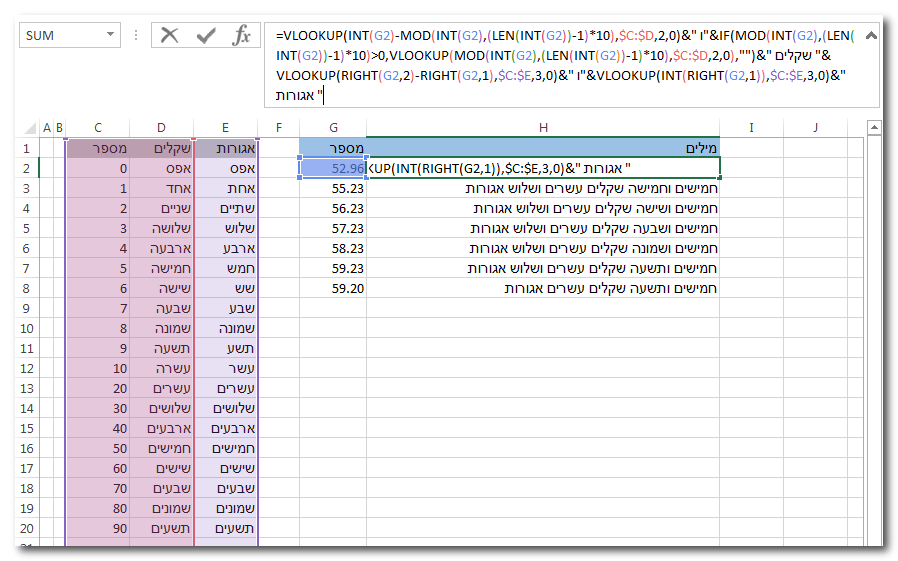Collapse the expanded formula bar

click(x=870, y=35)
